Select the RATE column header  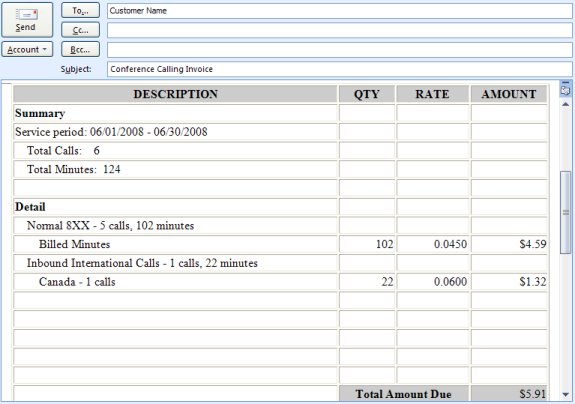tap(432, 94)
